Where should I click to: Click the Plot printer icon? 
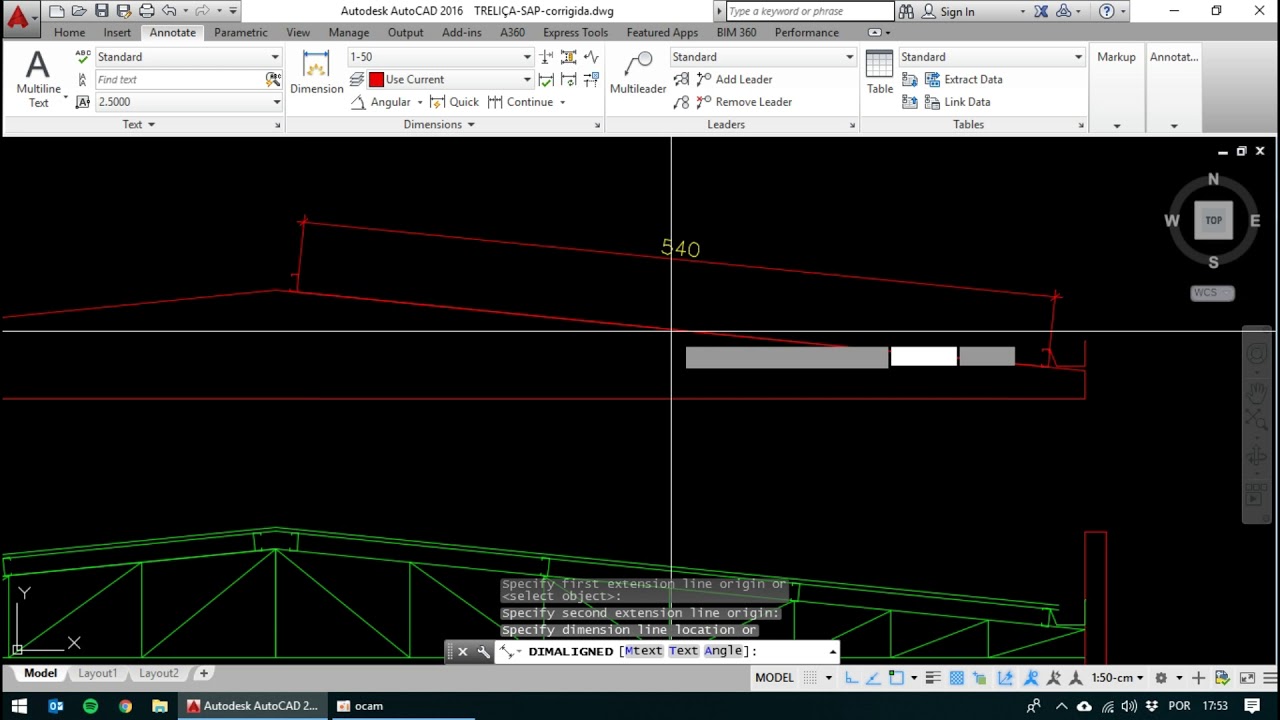click(x=147, y=11)
